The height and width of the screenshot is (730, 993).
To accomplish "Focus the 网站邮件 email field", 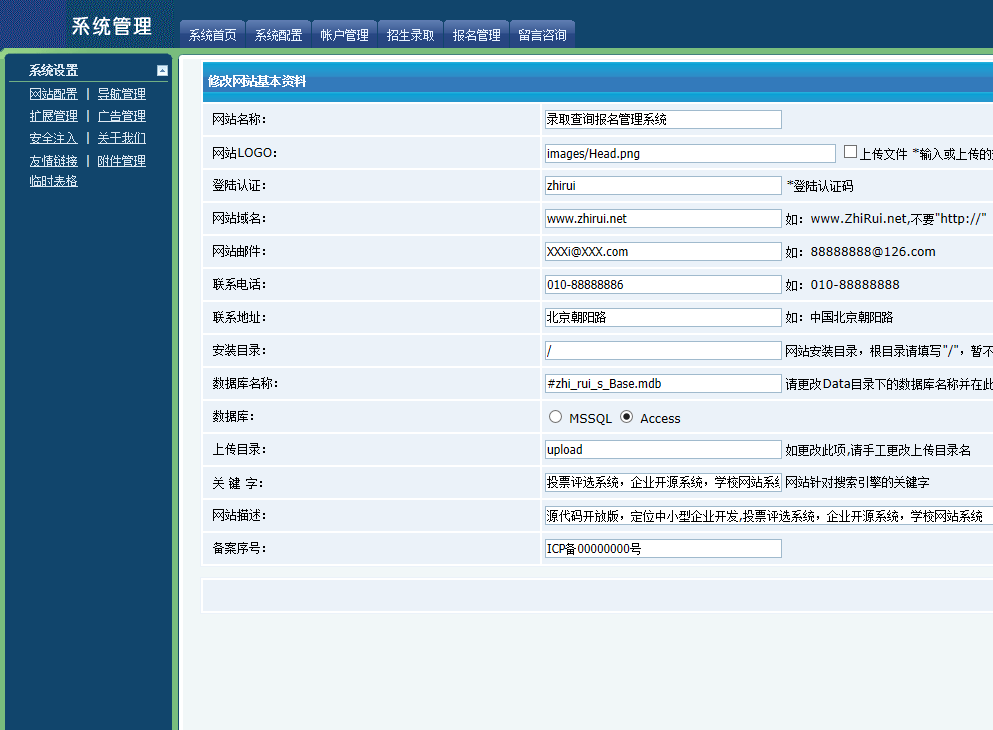I will coord(663,251).
